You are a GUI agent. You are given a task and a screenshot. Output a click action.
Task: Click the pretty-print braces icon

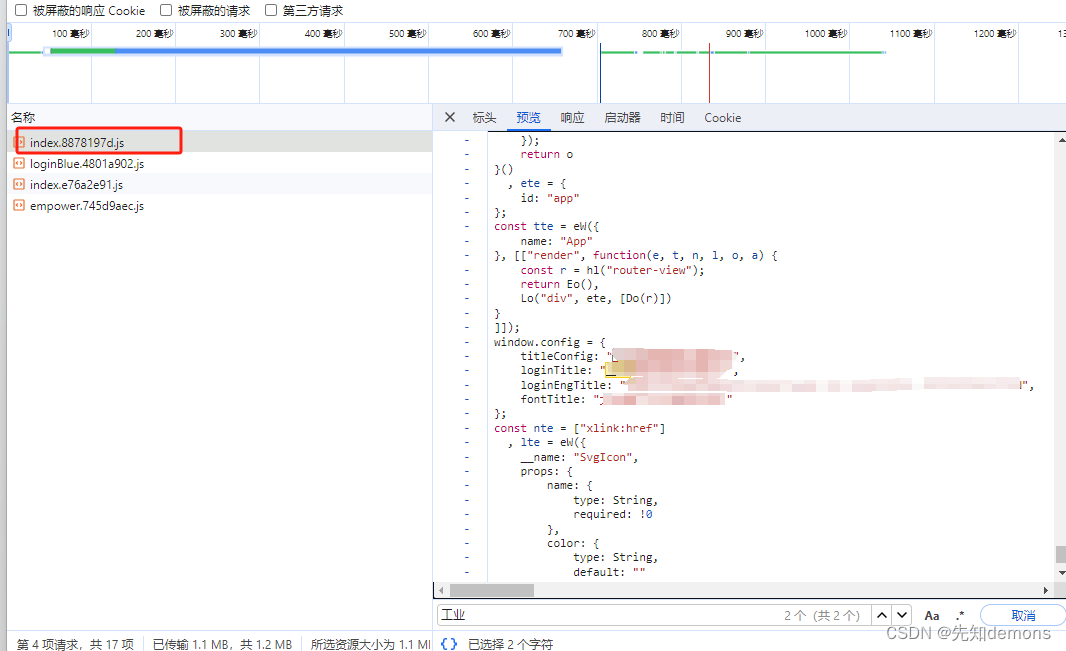tap(448, 643)
